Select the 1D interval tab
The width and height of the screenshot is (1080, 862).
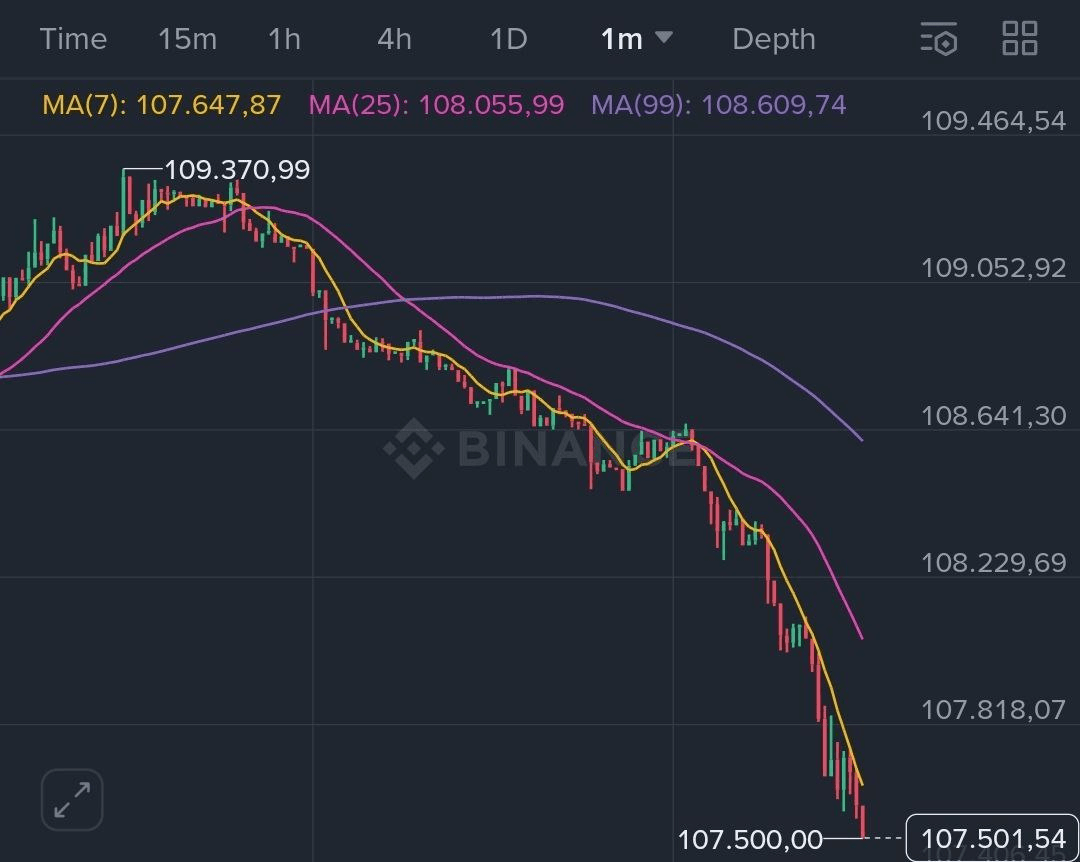tap(508, 39)
